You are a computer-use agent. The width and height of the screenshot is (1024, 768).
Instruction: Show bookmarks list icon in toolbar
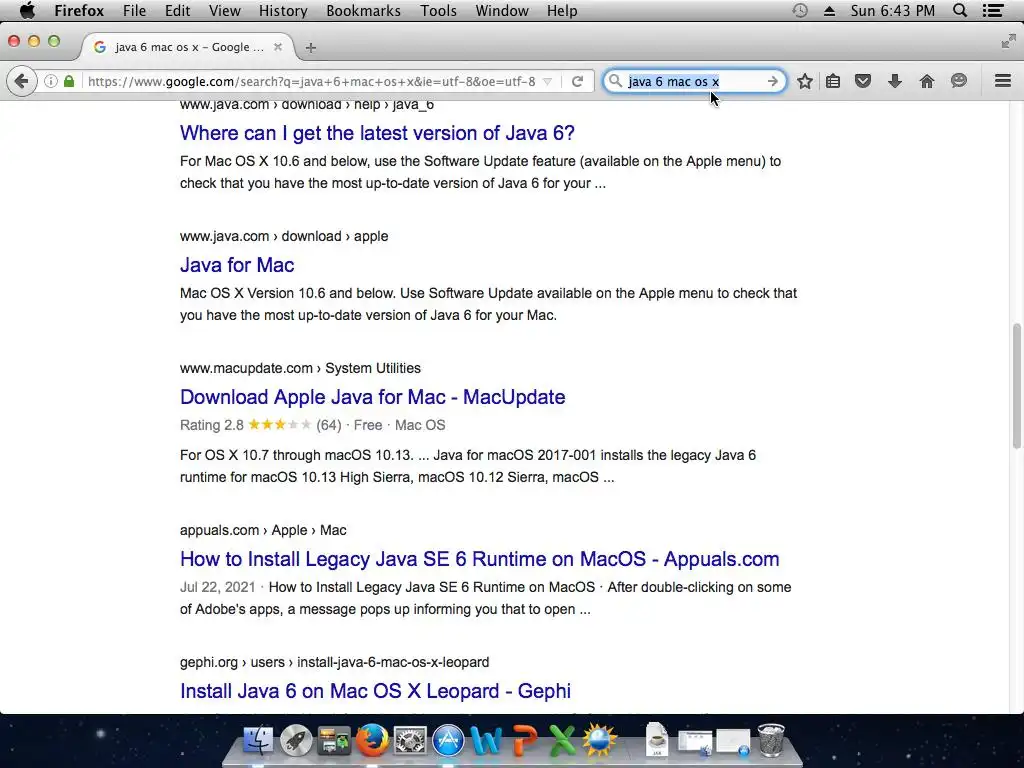point(833,81)
